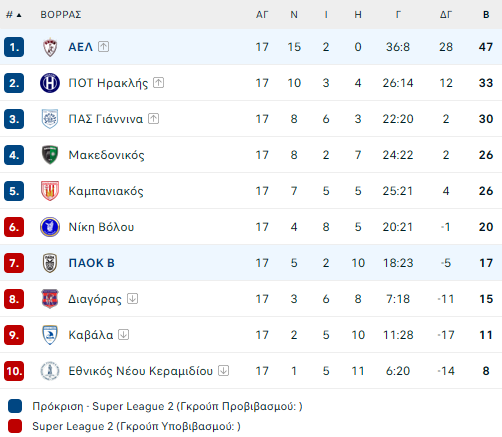Click the relegation arrow icon beside Καβάλα
Image resolution: width=502 pixels, height=437 pixels.
(x=124, y=335)
